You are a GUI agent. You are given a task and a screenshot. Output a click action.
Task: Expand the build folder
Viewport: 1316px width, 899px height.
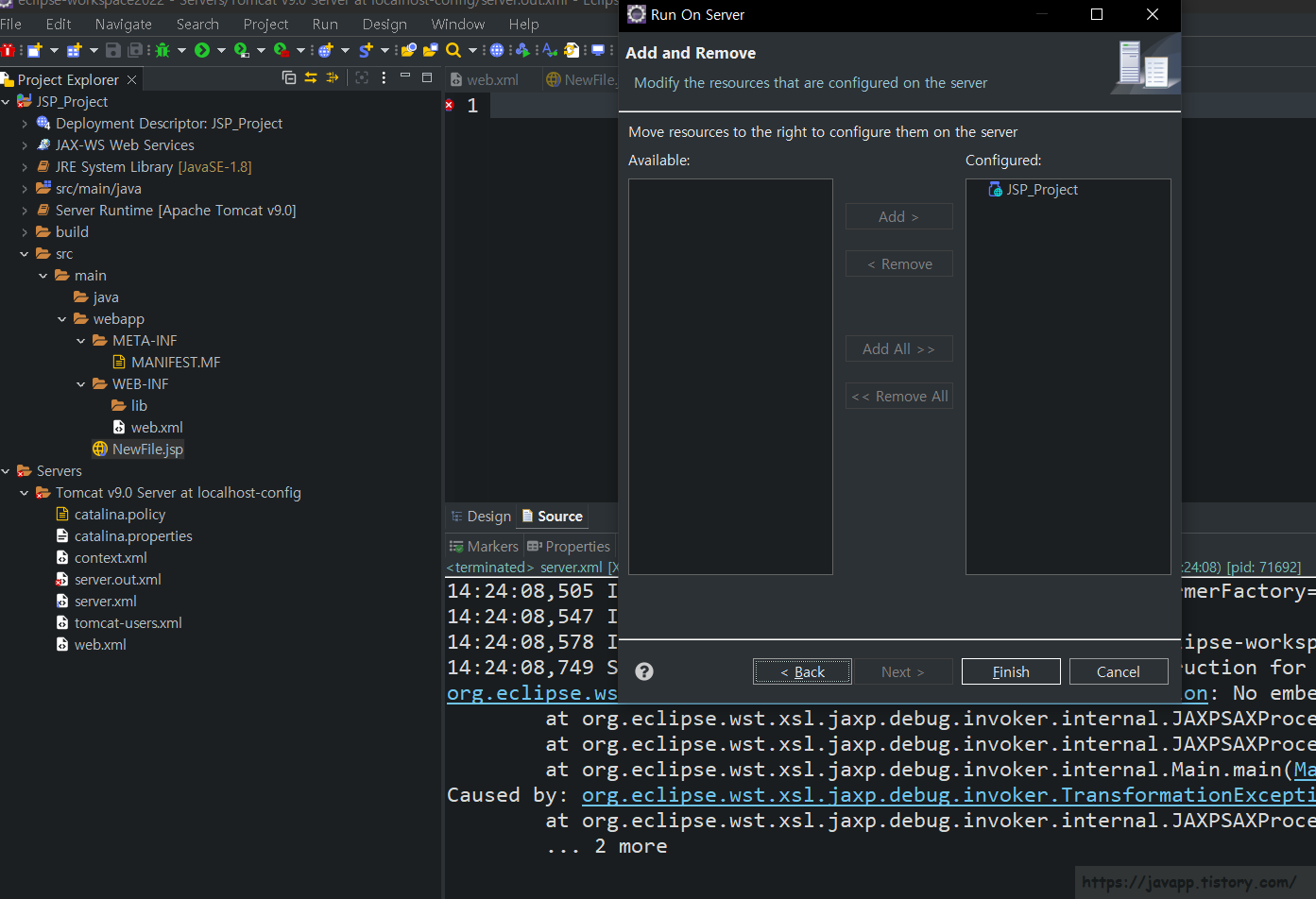coord(25,232)
